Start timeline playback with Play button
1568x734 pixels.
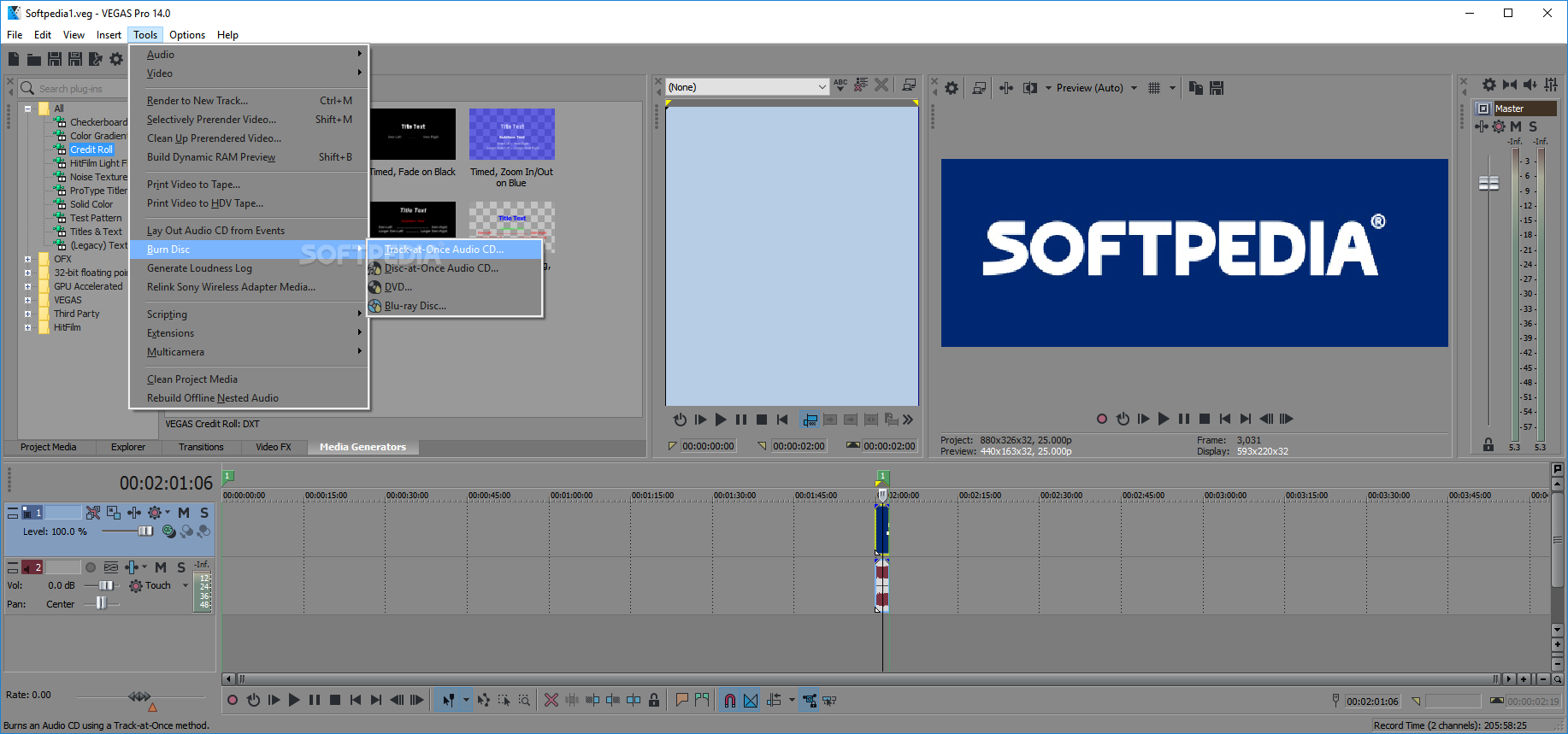click(x=294, y=700)
